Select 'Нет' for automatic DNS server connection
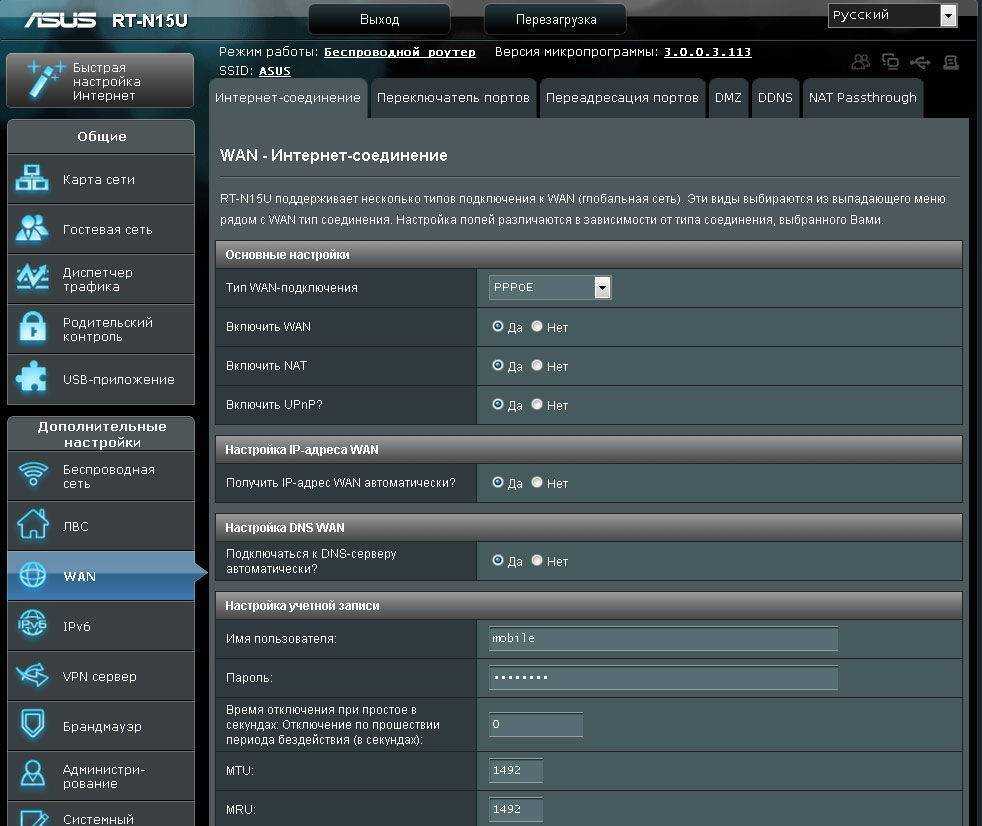The height and width of the screenshot is (826, 982). pyautogui.click(x=537, y=561)
